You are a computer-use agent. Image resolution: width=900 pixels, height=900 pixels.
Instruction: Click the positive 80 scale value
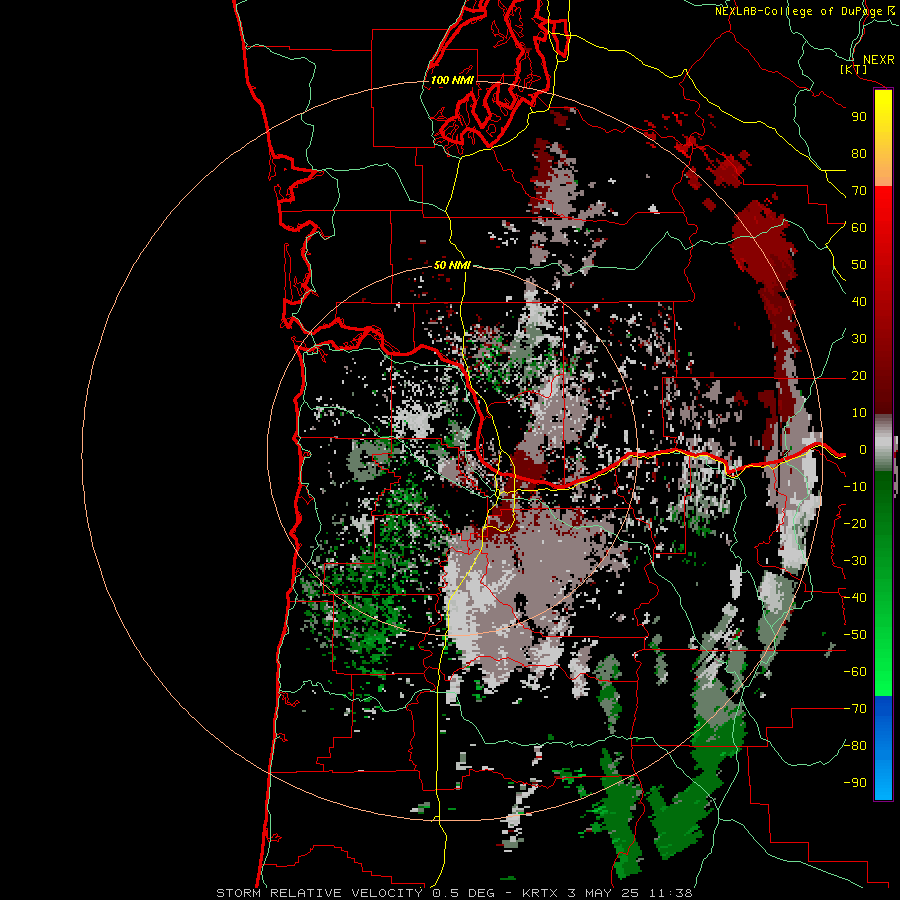pos(859,153)
